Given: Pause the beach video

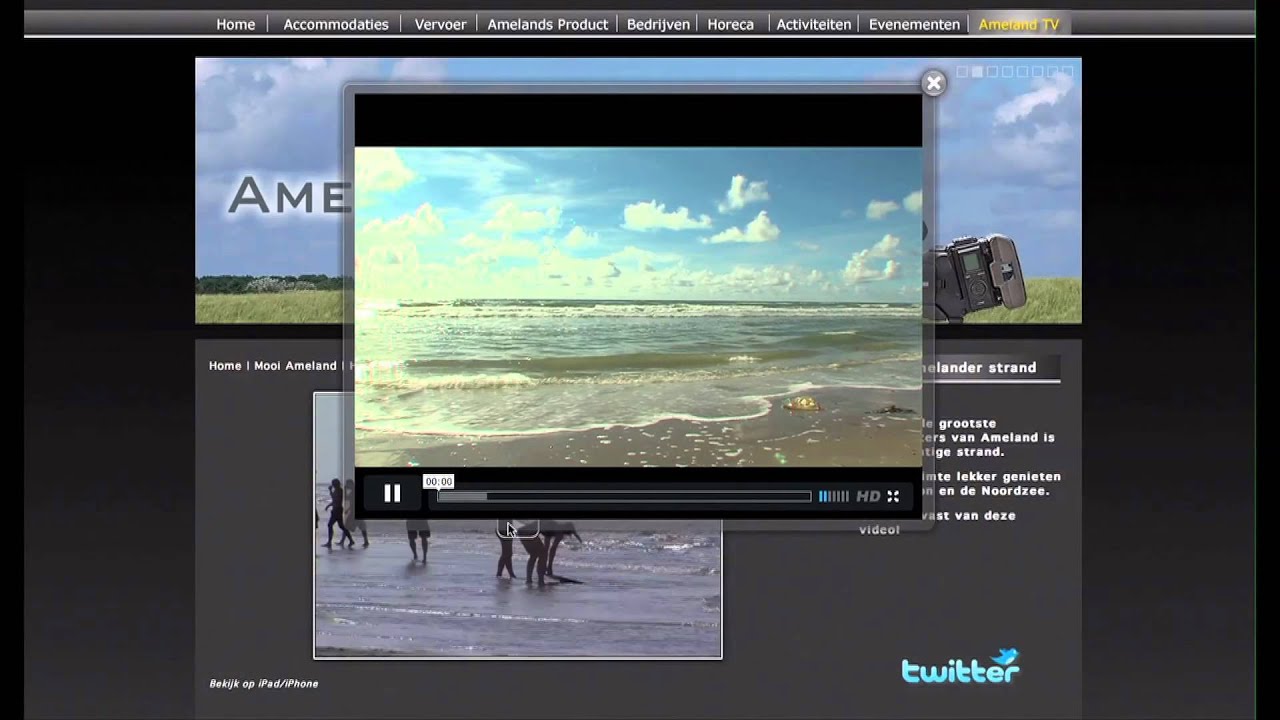Looking at the screenshot, I should pos(392,493).
